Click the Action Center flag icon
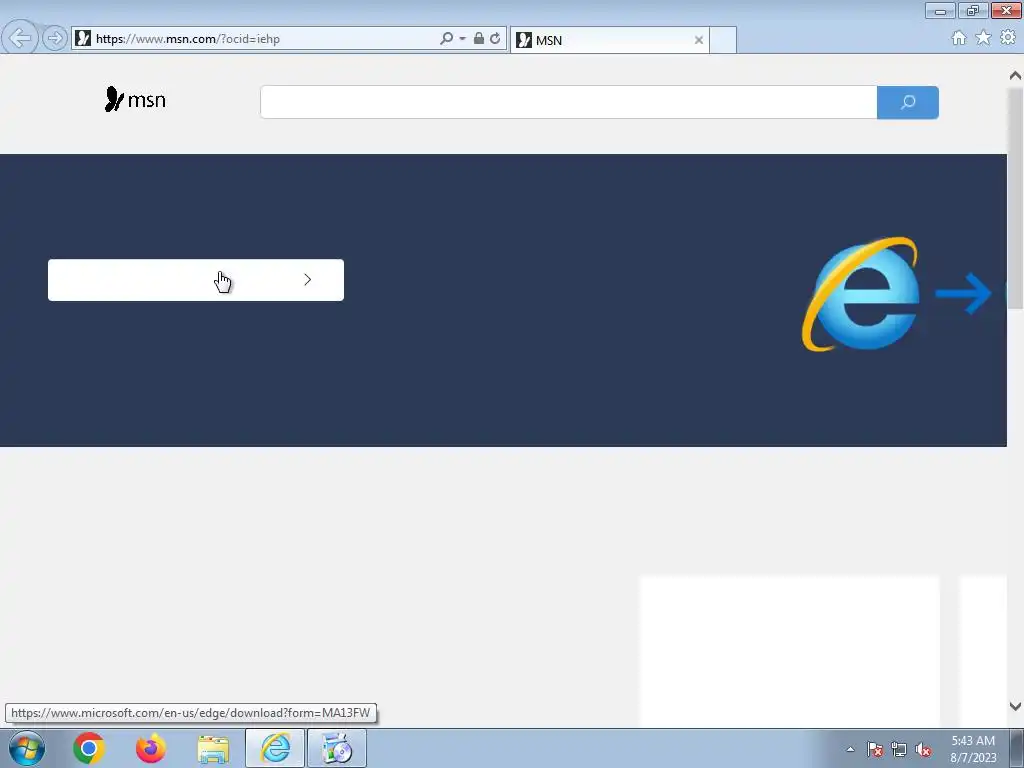Screen dimensions: 1024x768 click(875, 749)
